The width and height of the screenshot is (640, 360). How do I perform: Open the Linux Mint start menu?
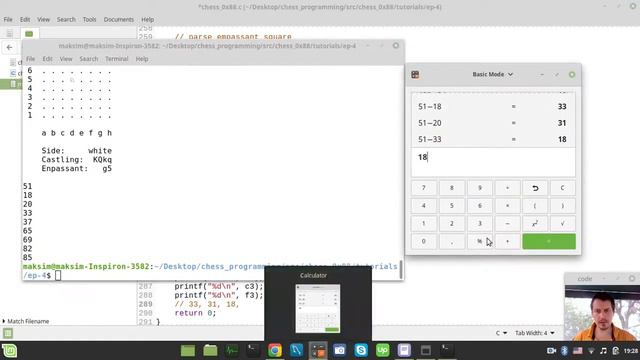(x=9, y=351)
